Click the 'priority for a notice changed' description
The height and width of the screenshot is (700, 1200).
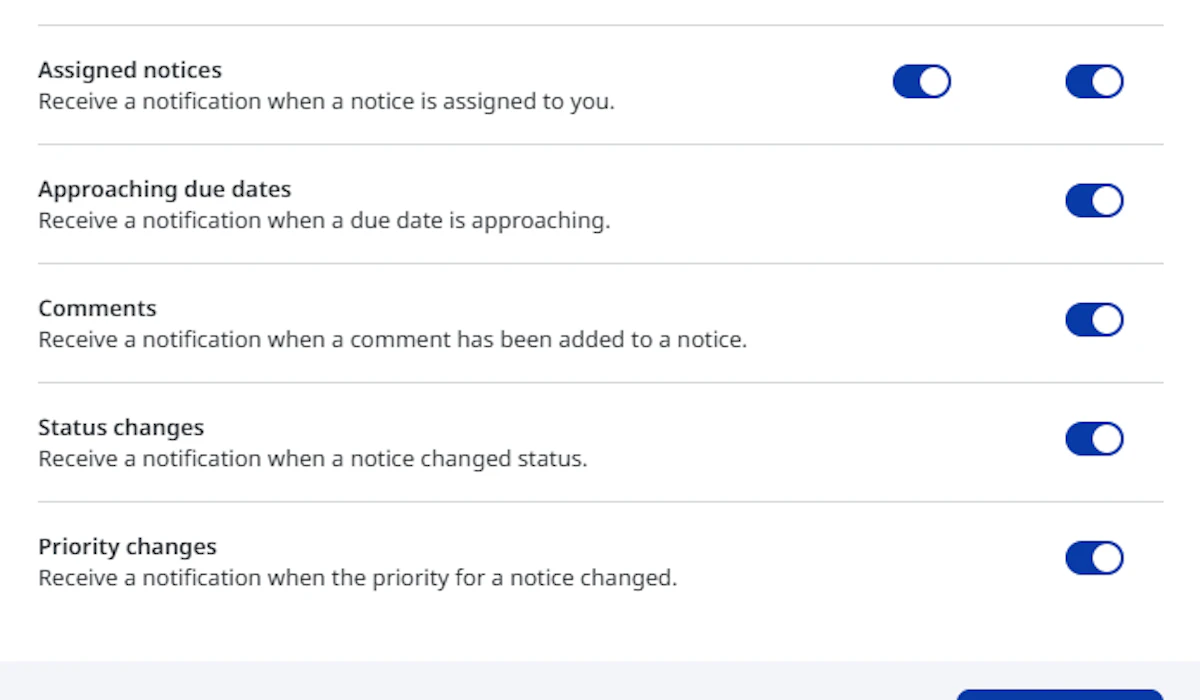click(357, 578)
